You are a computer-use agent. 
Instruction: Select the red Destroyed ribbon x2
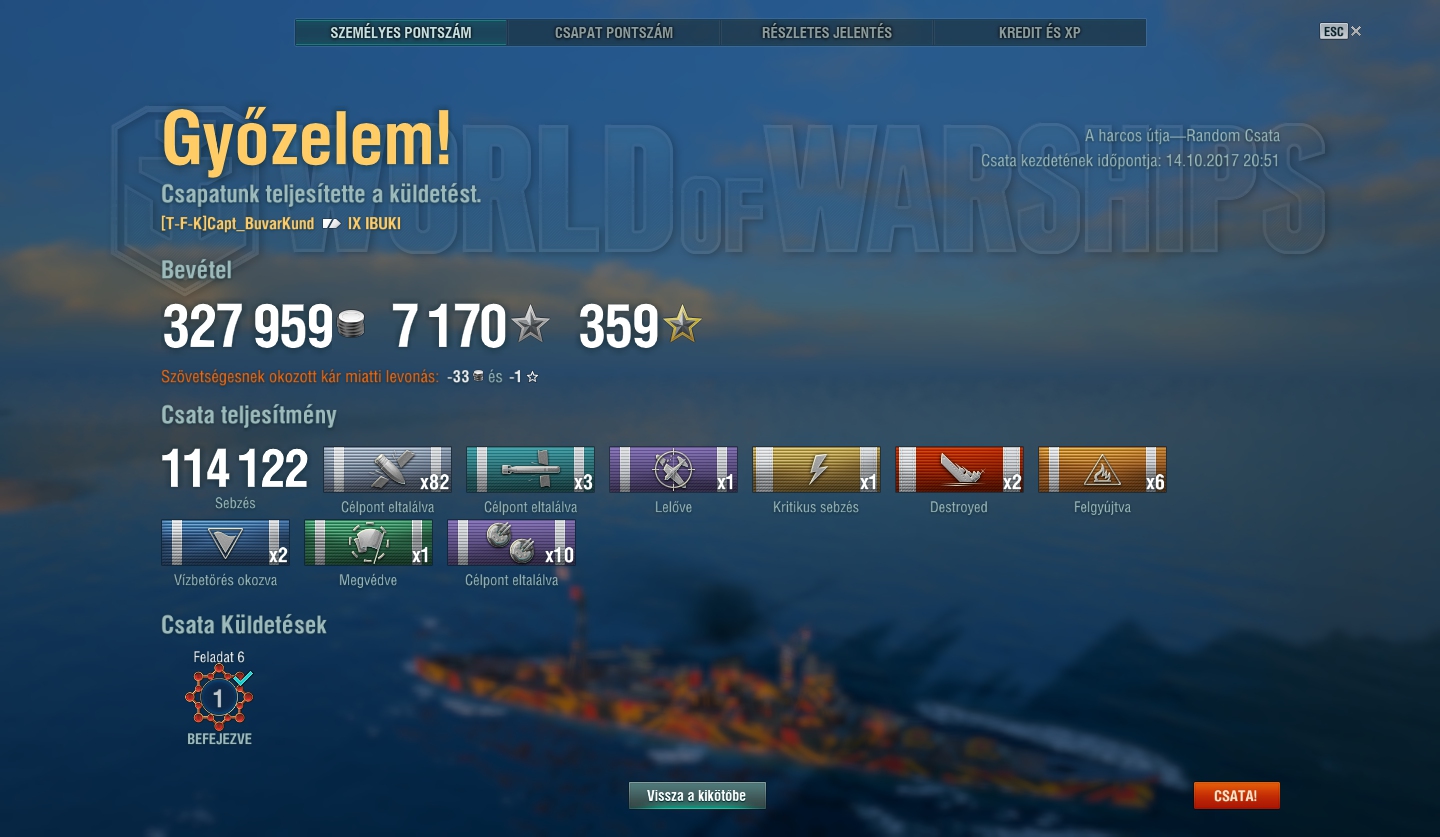coord(959,470)
